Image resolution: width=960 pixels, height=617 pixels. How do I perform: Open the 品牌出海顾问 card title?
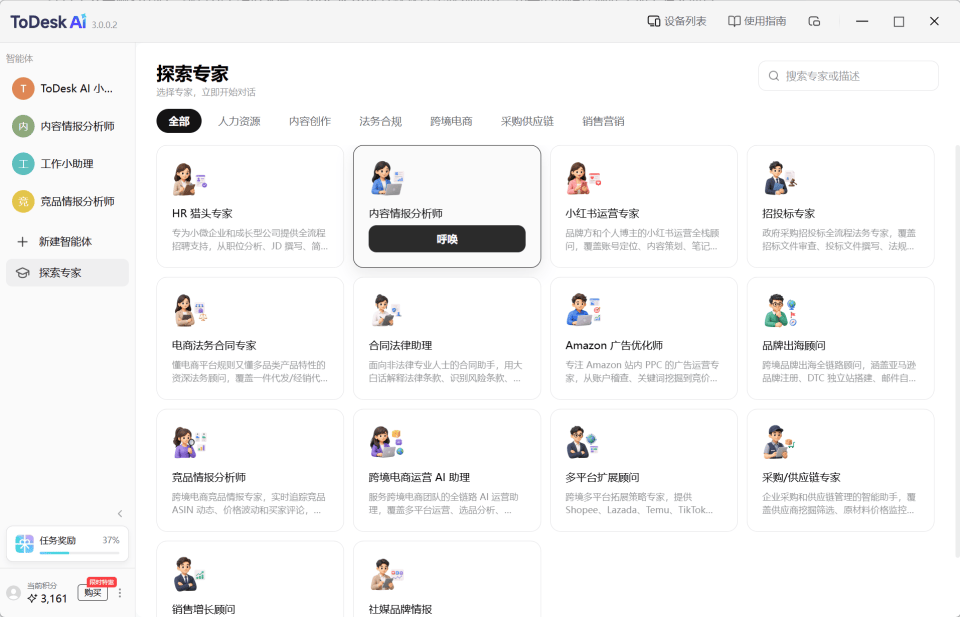793,346
